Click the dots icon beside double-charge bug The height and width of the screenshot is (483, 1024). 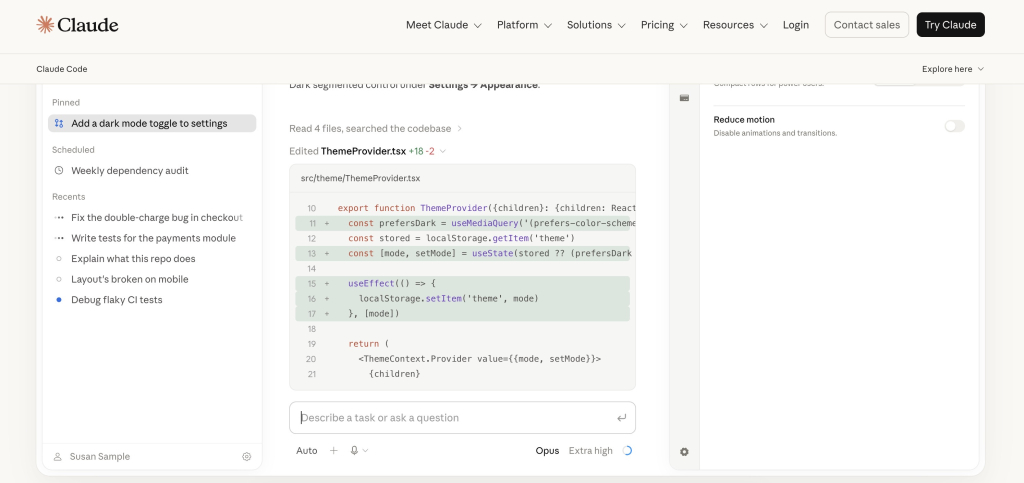[59, 217]
